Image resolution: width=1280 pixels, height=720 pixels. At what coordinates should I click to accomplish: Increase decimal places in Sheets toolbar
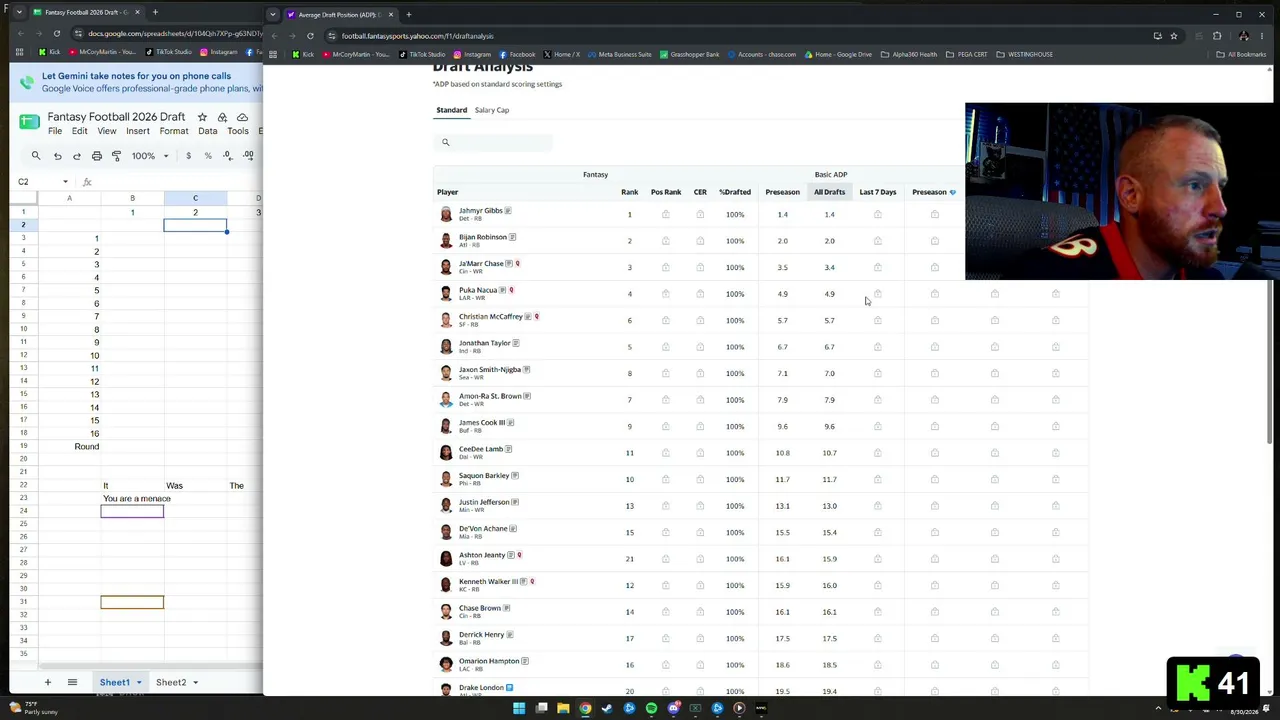(248, 156)
